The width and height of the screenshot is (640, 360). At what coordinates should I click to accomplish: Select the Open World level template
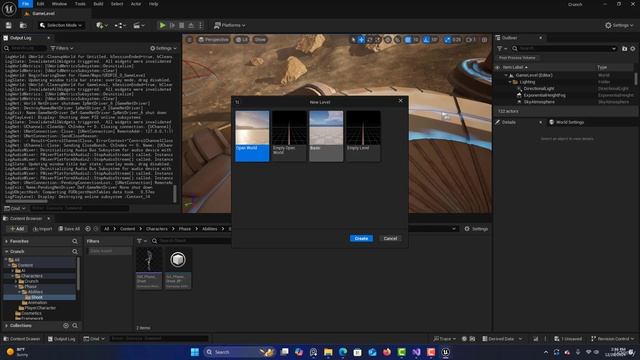tap(252, 136)
